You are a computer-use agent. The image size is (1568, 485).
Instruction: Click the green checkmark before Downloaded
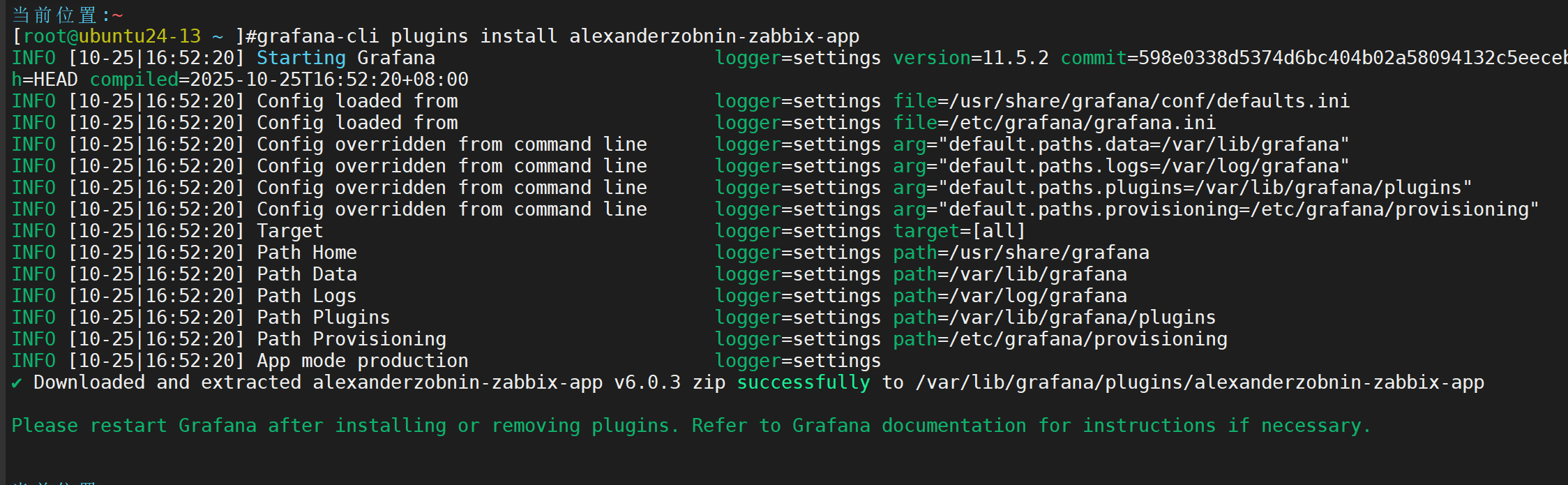point(17,383)
